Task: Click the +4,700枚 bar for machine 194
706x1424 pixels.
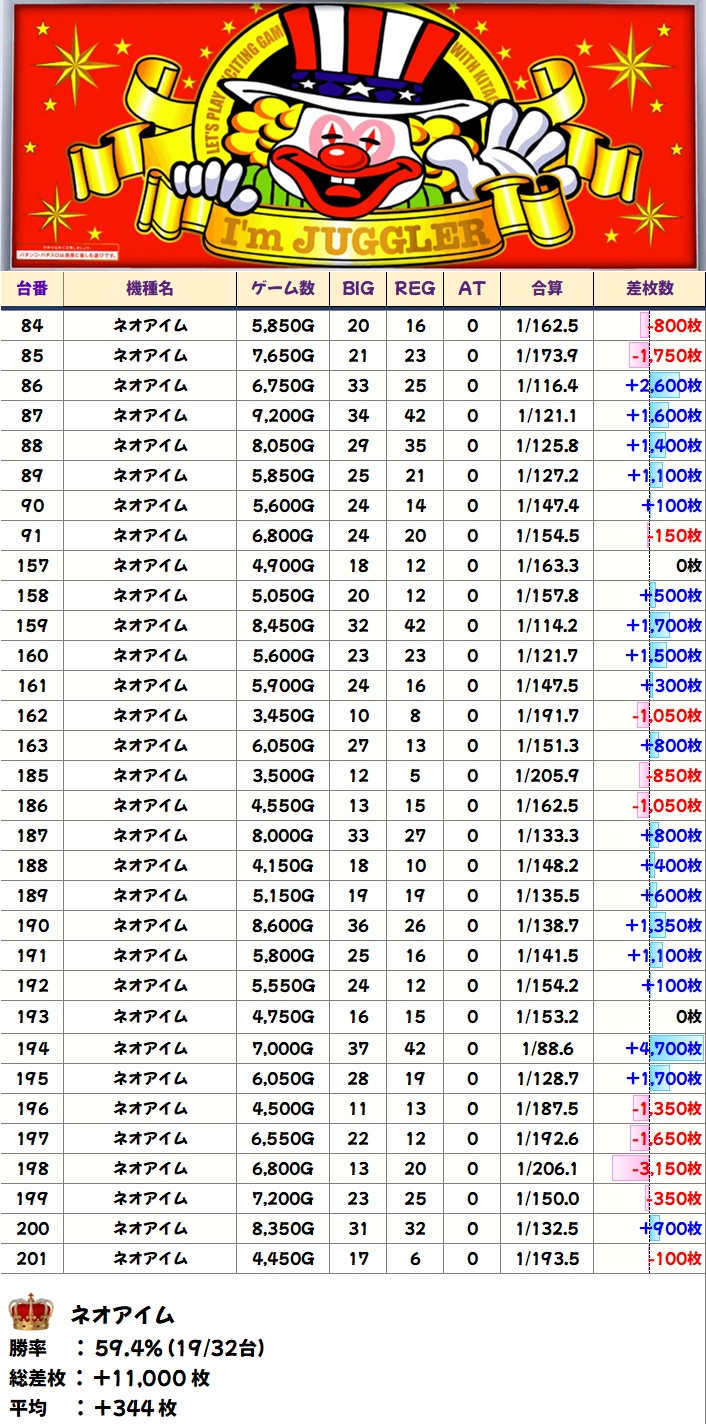Action: [663, 1049]
